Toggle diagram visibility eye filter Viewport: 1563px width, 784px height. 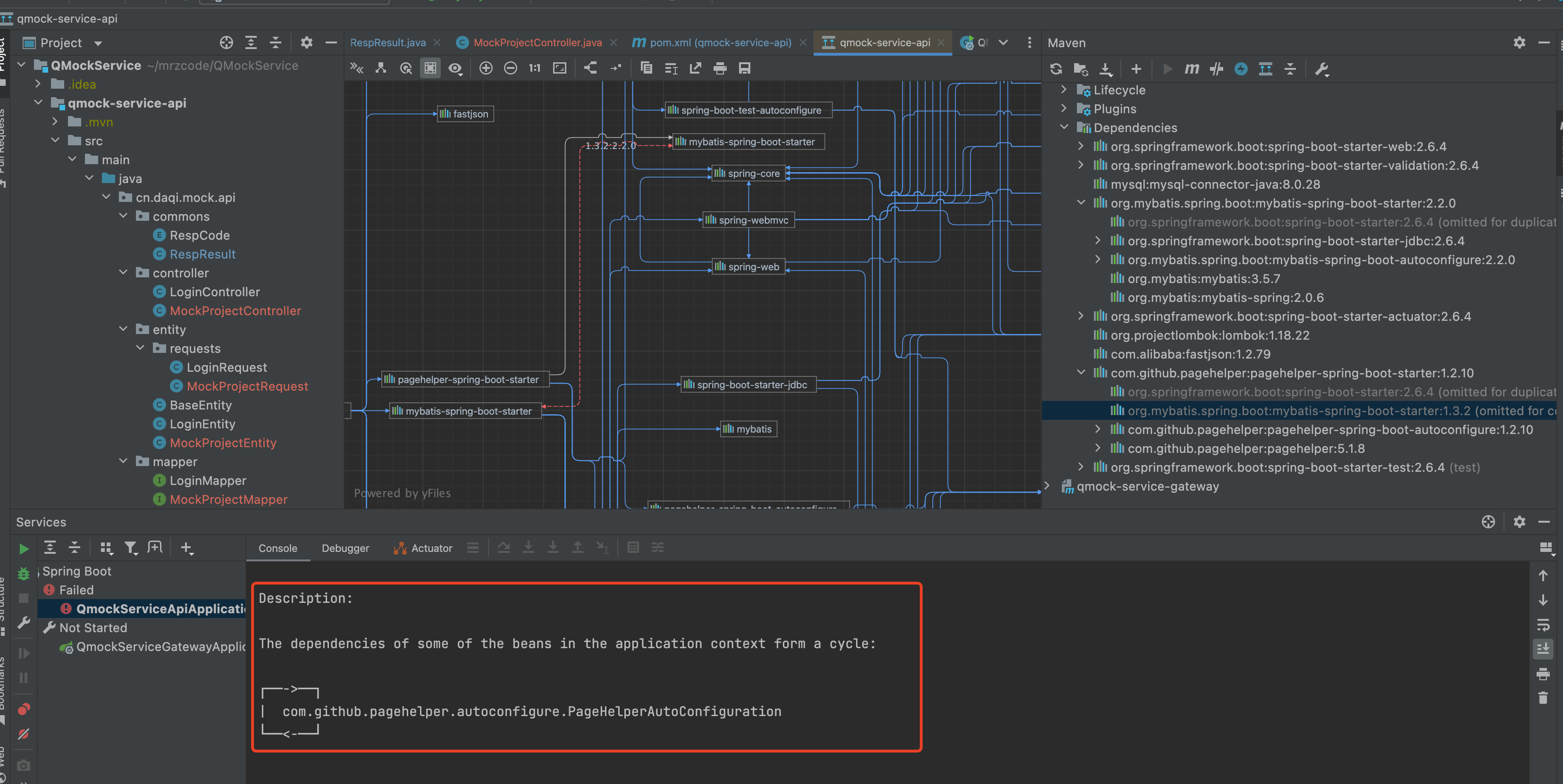[x=454, y=68]
